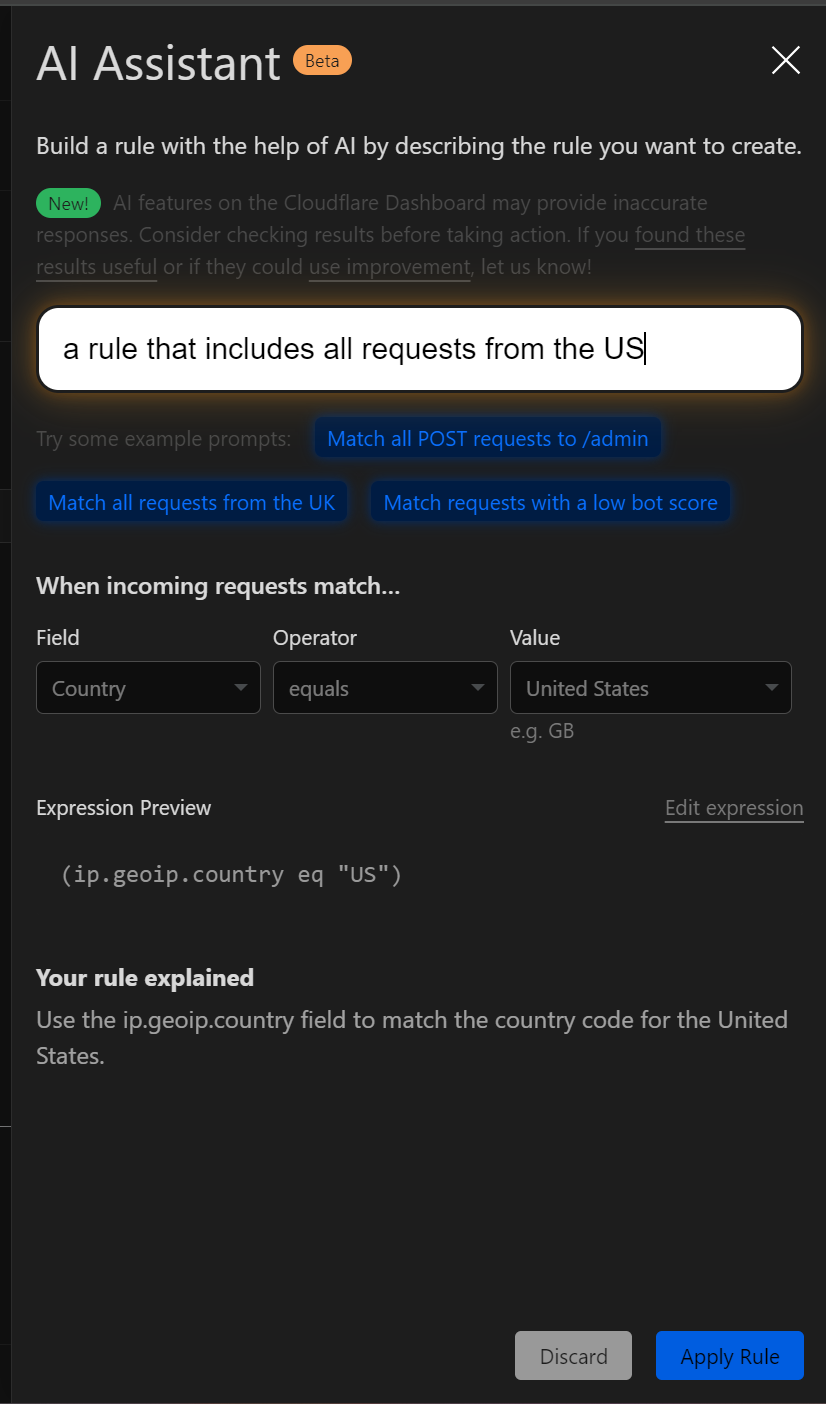
Task: Expand the Value dropdown showing United States
Action: point(650,688)
